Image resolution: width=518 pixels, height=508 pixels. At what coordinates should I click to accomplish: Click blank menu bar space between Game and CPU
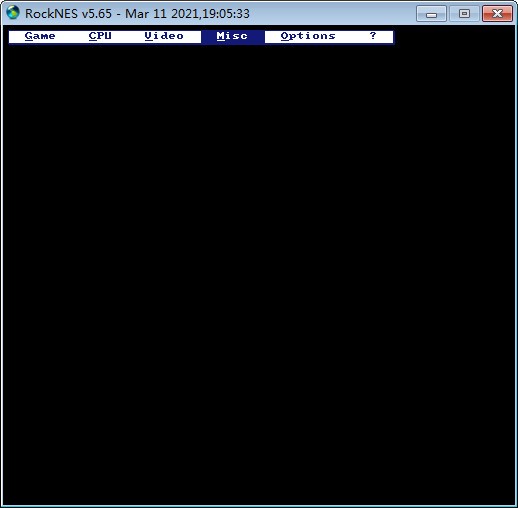click(72, 36)
